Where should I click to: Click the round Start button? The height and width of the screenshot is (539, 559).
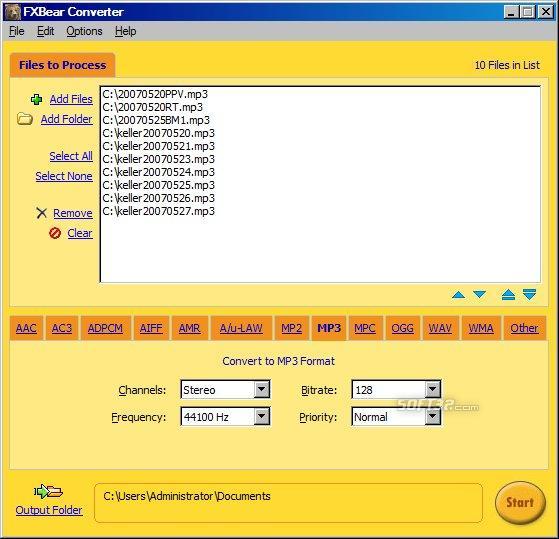pyautogui.click(x=520, y=503)
